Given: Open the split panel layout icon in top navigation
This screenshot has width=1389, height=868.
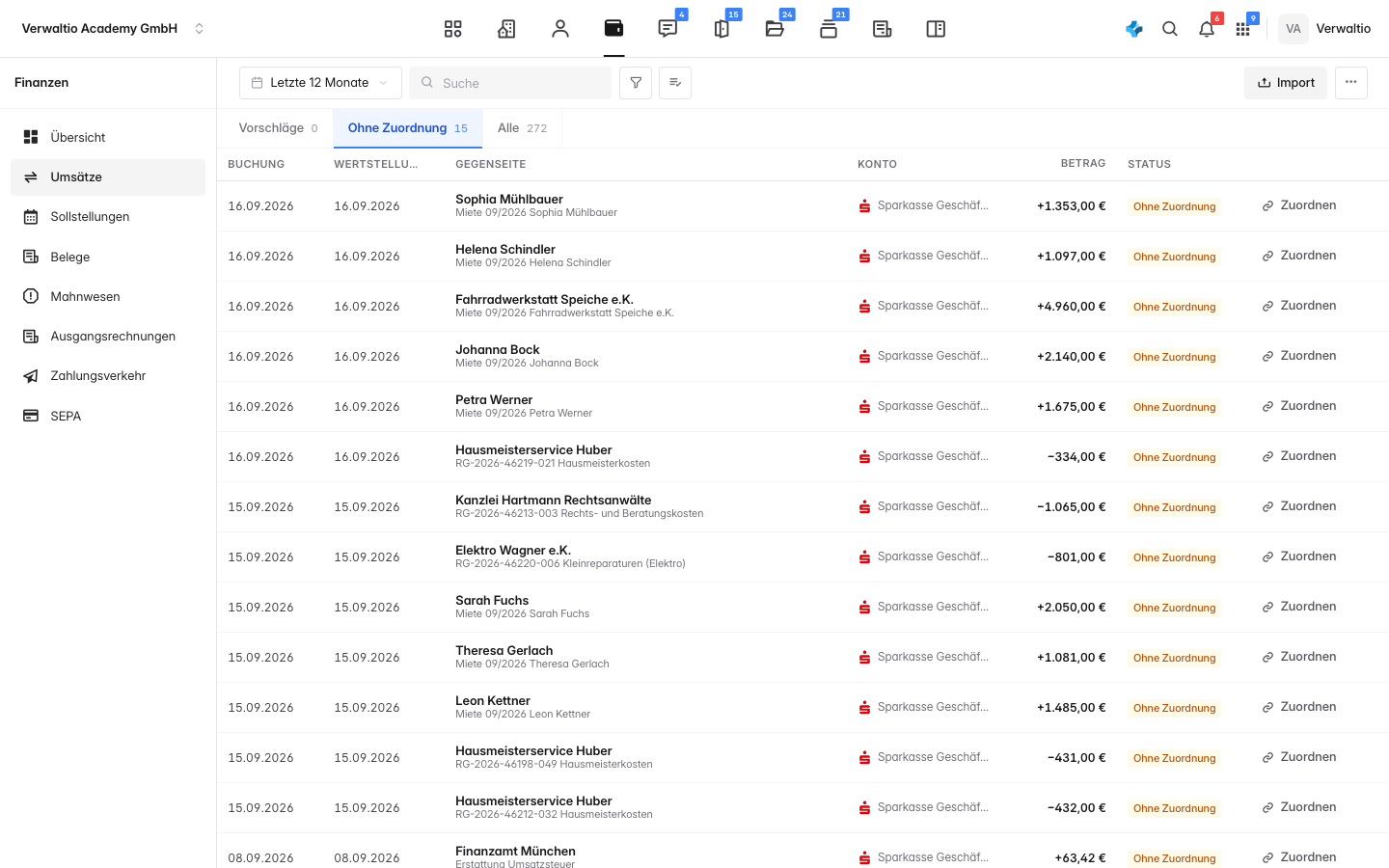Looking at the screenshot, I should [936, 29].
